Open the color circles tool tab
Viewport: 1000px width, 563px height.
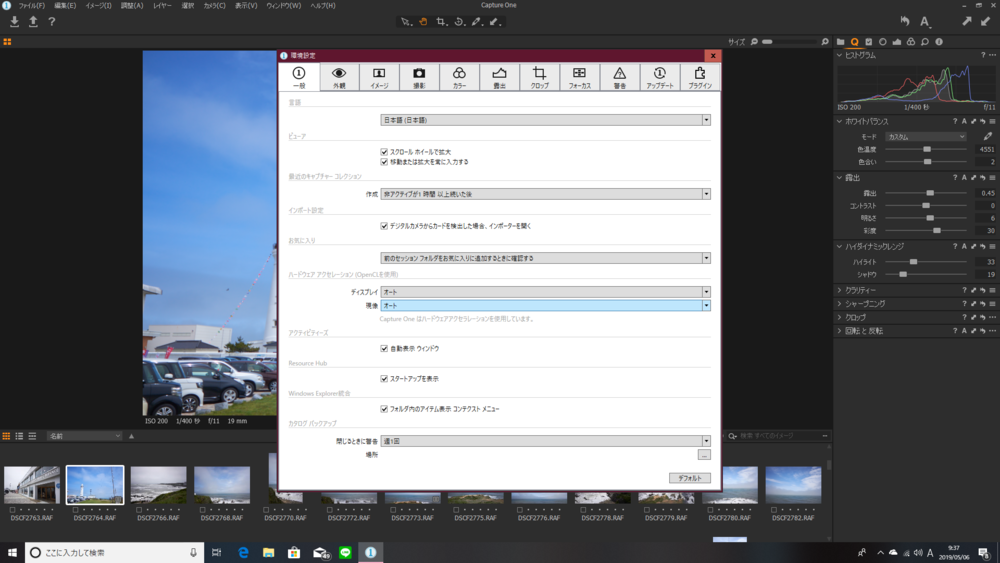[911, 41]
